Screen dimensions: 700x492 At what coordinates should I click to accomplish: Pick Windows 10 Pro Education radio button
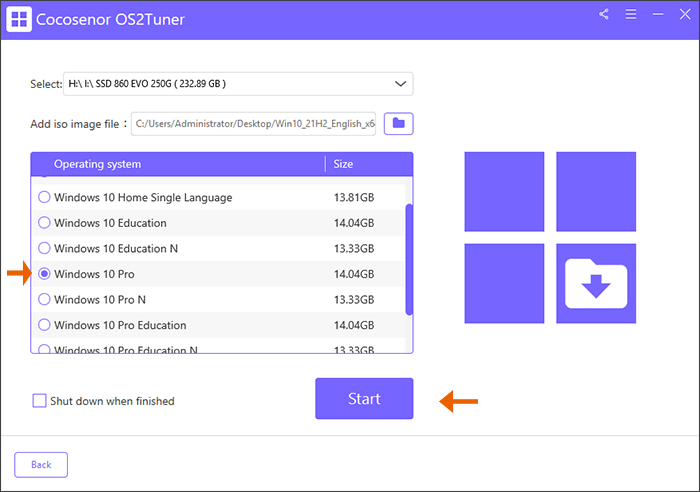point(44,325)
